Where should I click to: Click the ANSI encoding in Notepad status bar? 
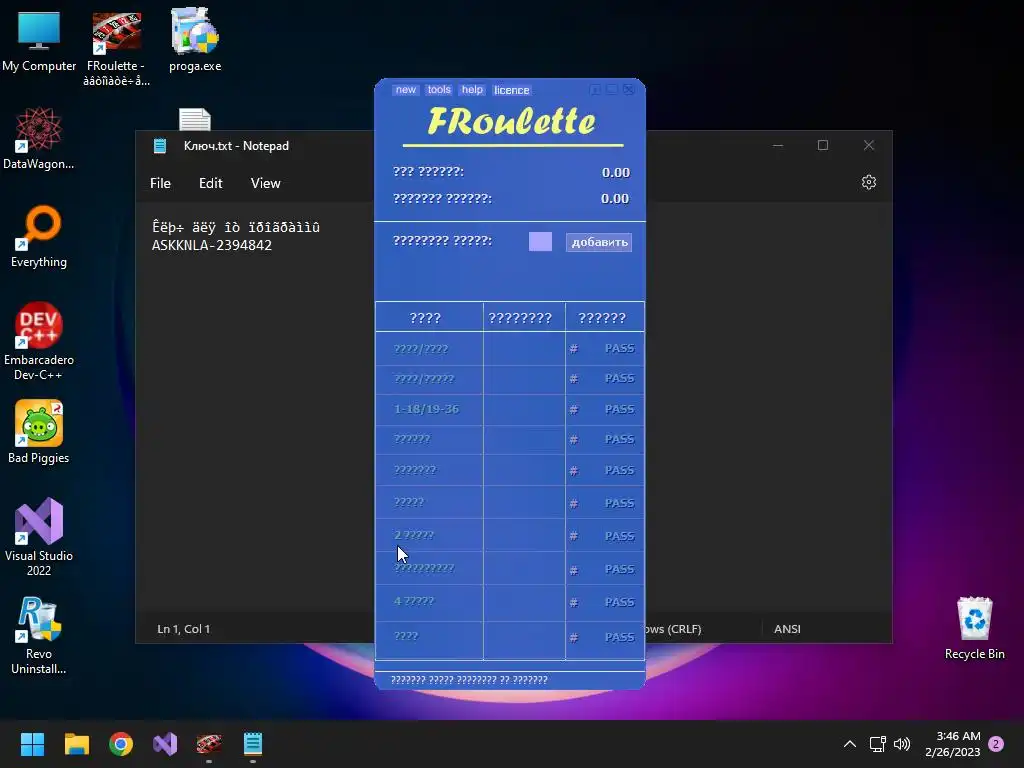click(787, 629)
